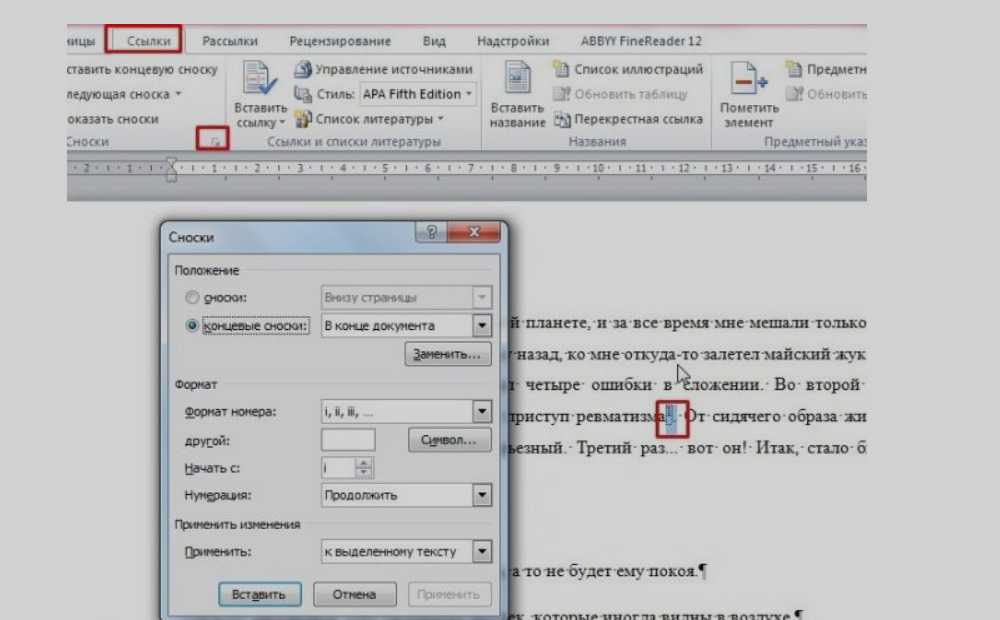Expand Нумерация Продолжить dropdown
Image resolution: width=1000 pixels, height=620 pixels.
pos(482,495)
